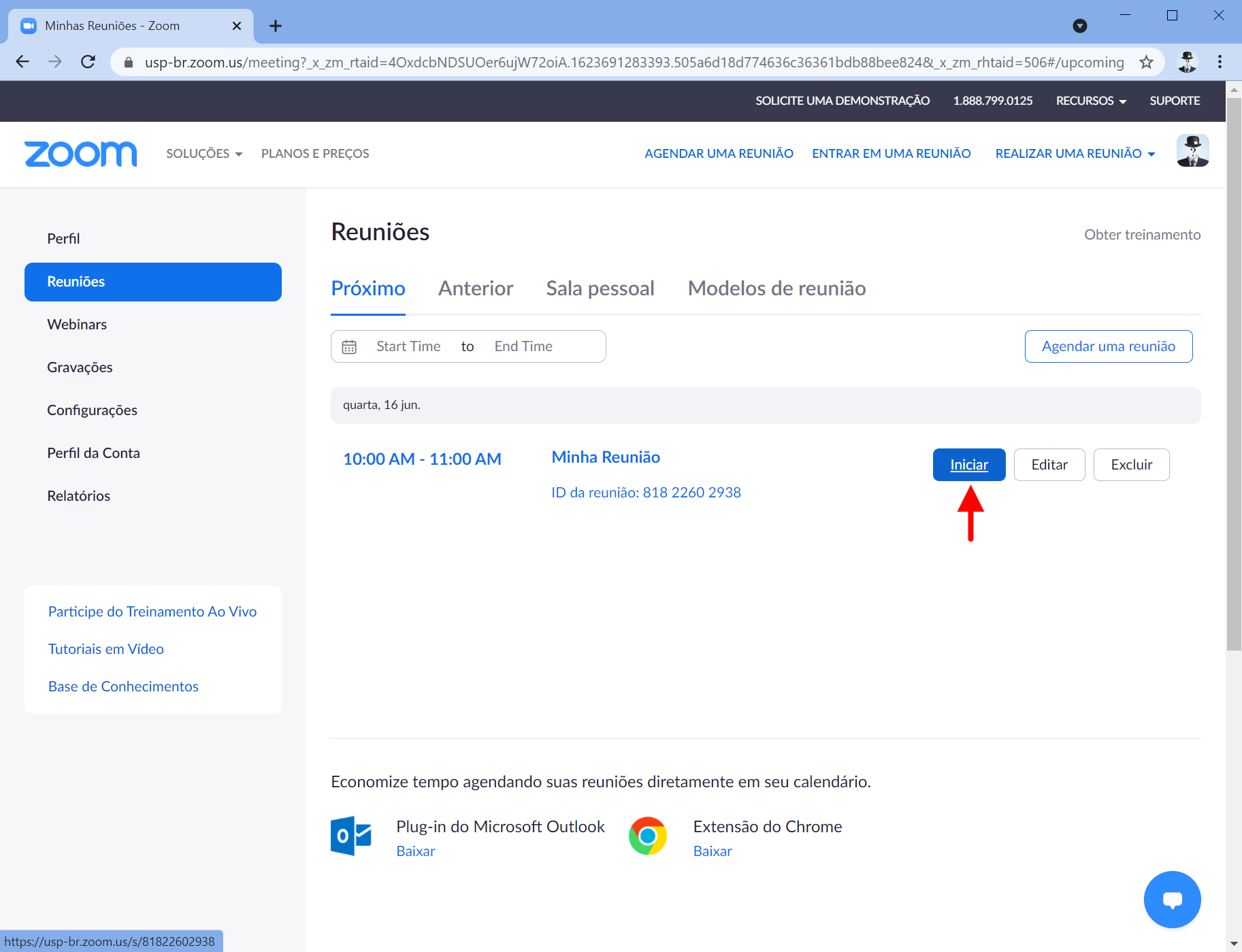The image size is (1242, 952).
Task: Click the user avatar in Zoom header
Action: pos(1192,151)
